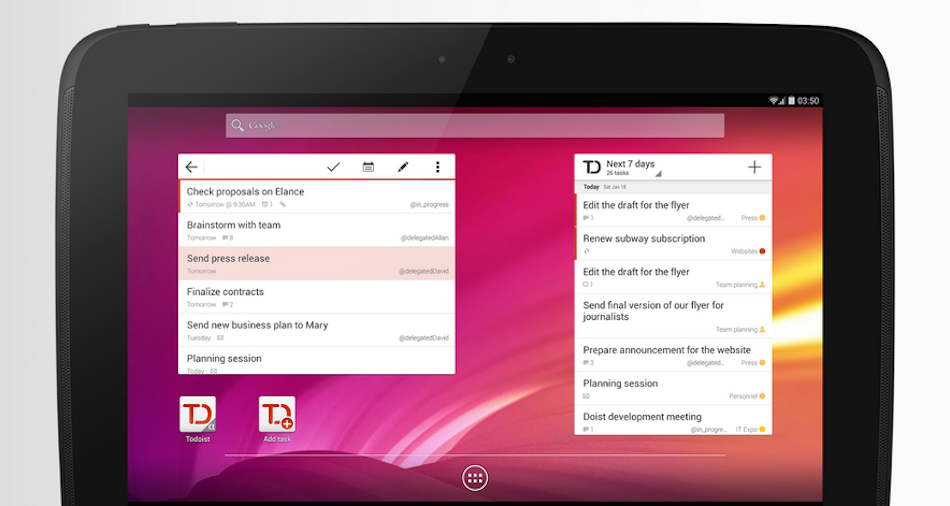Tap the Add task home shortcut
Image resolution: width=950 pixels, height=506 pixels.
coord(277,416)
